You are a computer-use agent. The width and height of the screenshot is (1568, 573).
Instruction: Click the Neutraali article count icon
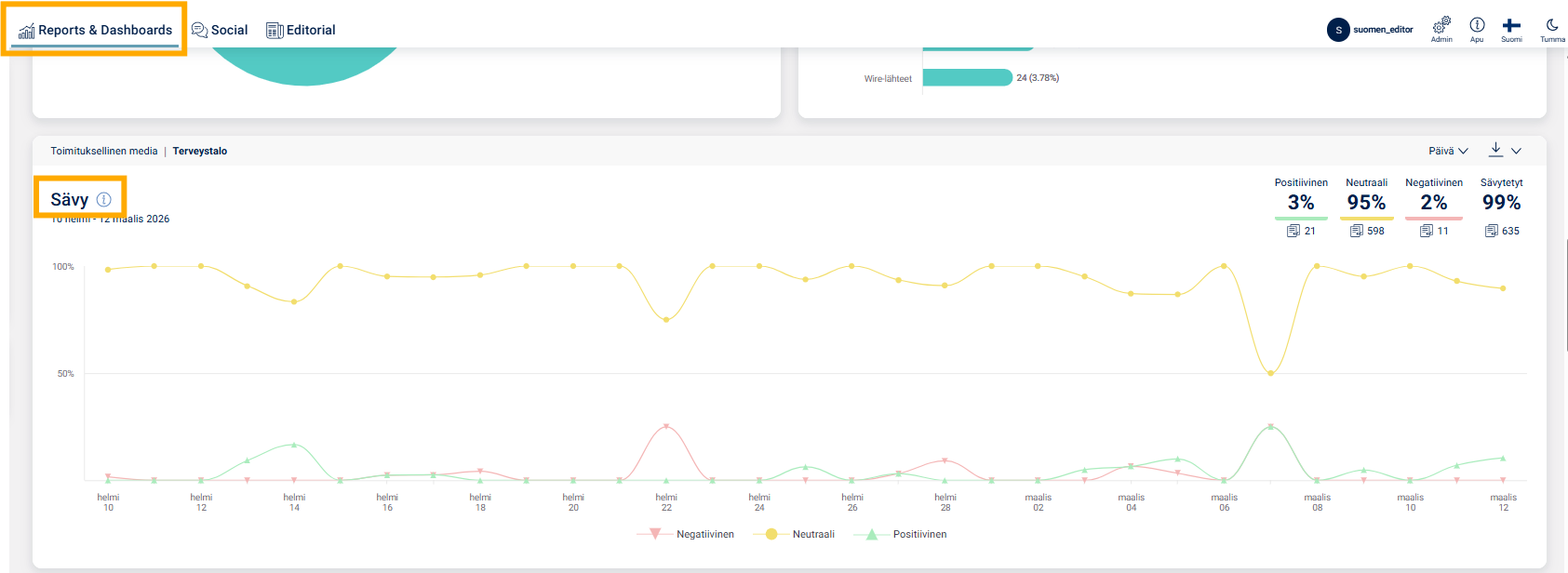[1357, 231]
